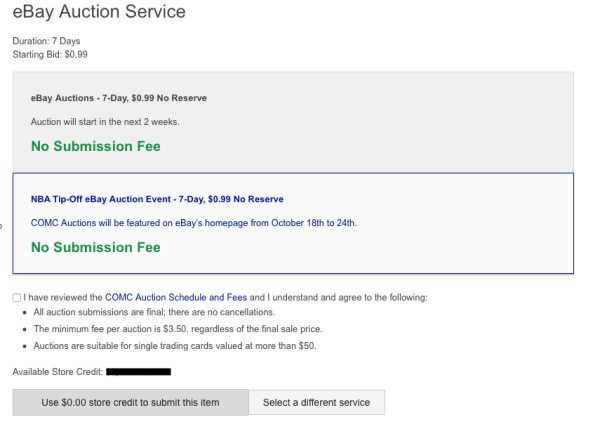600x422 pixels.
Task: Choose the NBA Tip-Off eBay Auction Event heading
Action: pos(157,199)
